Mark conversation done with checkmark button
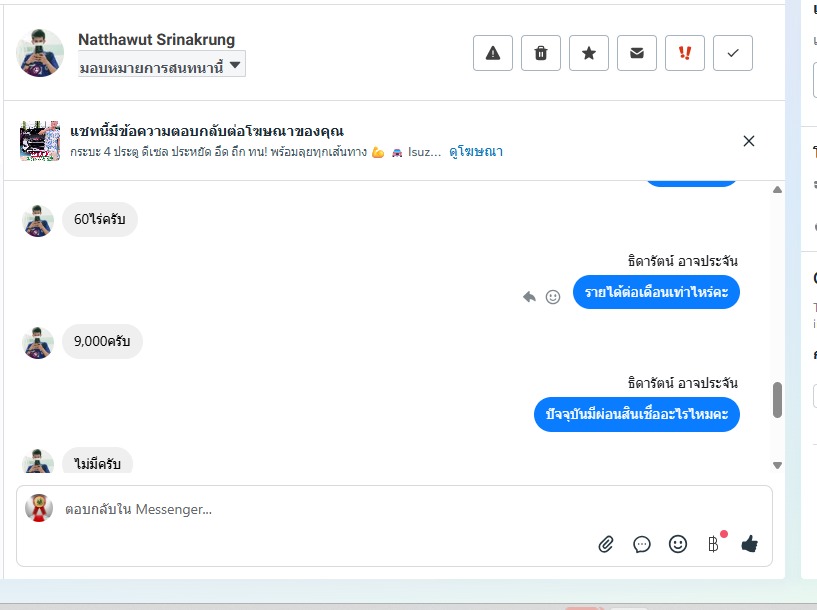The image size is (817, 610). coord(733,53)
